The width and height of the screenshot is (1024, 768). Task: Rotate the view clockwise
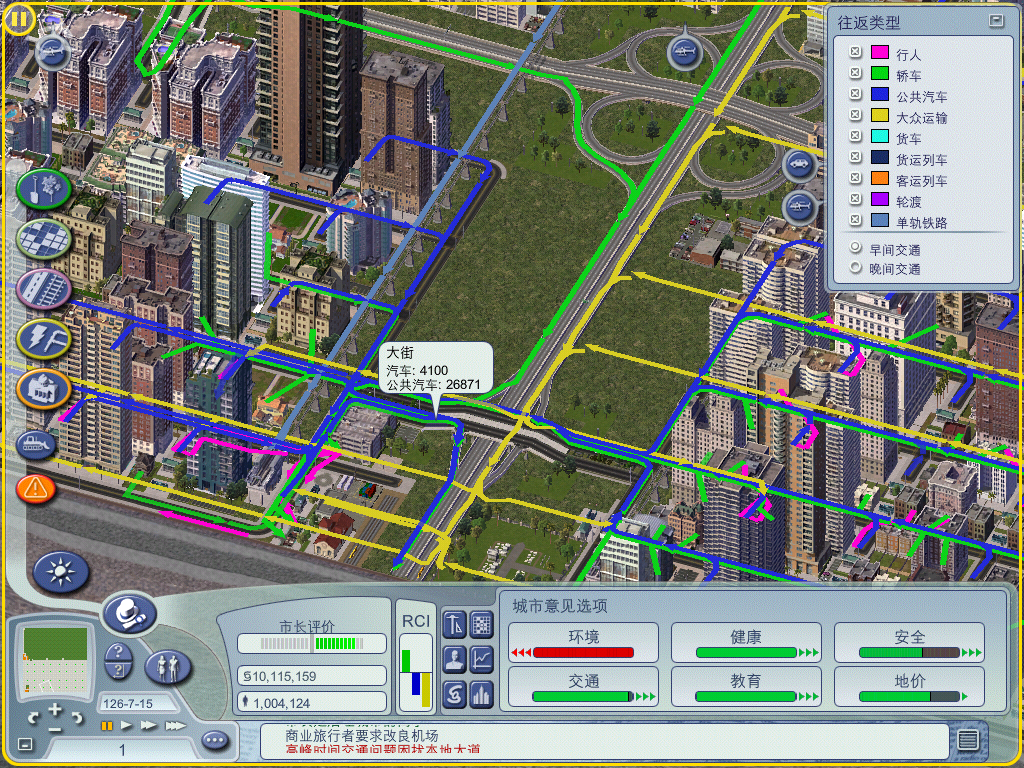pos(77,718)
